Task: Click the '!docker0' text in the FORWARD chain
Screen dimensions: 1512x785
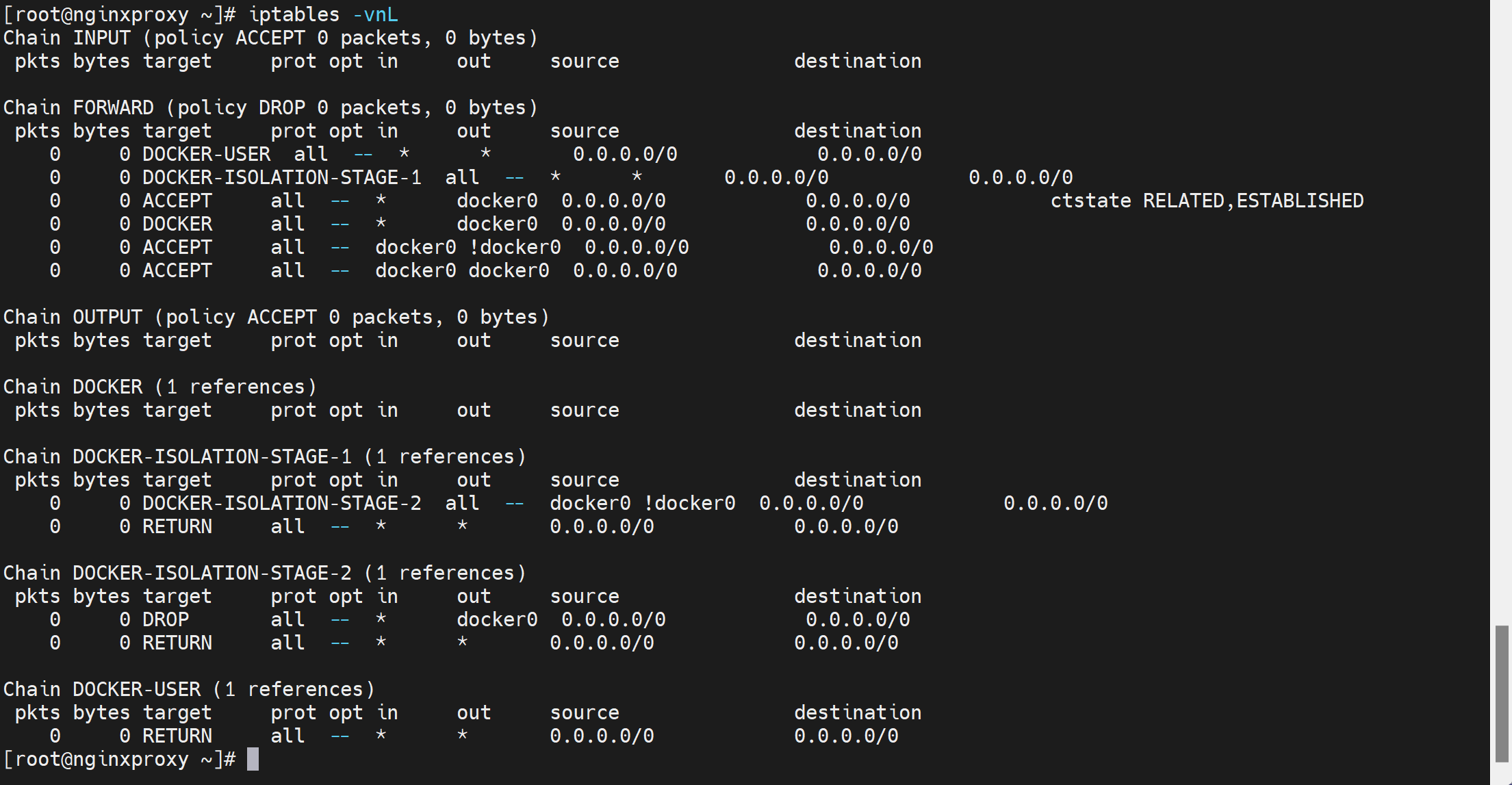Action: tap(515, 247)
